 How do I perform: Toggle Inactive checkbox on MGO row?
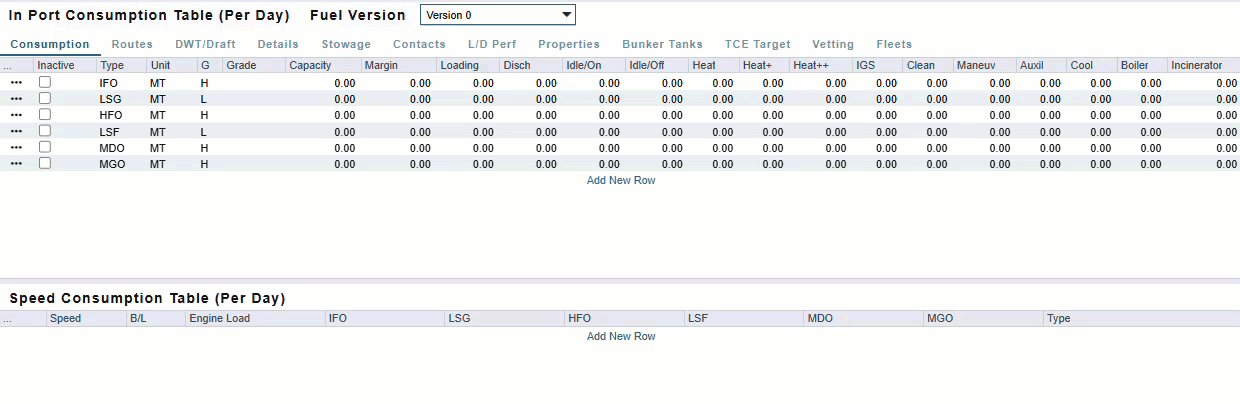[45, 163]
